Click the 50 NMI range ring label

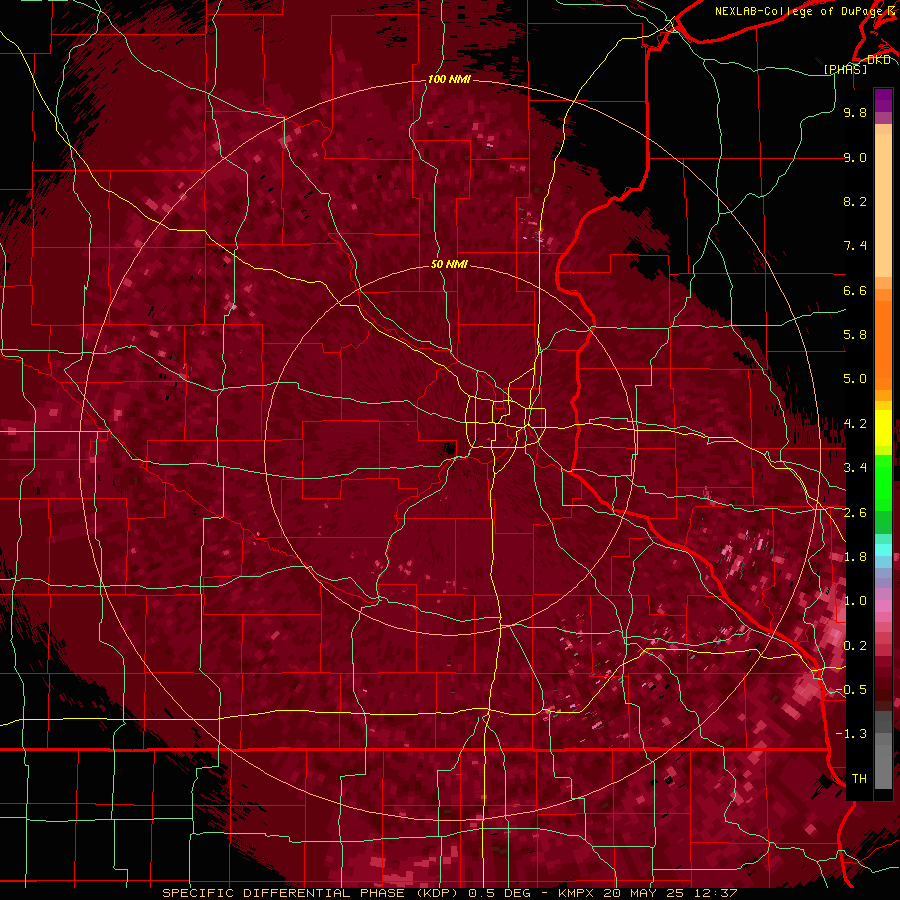pos(449,264)
